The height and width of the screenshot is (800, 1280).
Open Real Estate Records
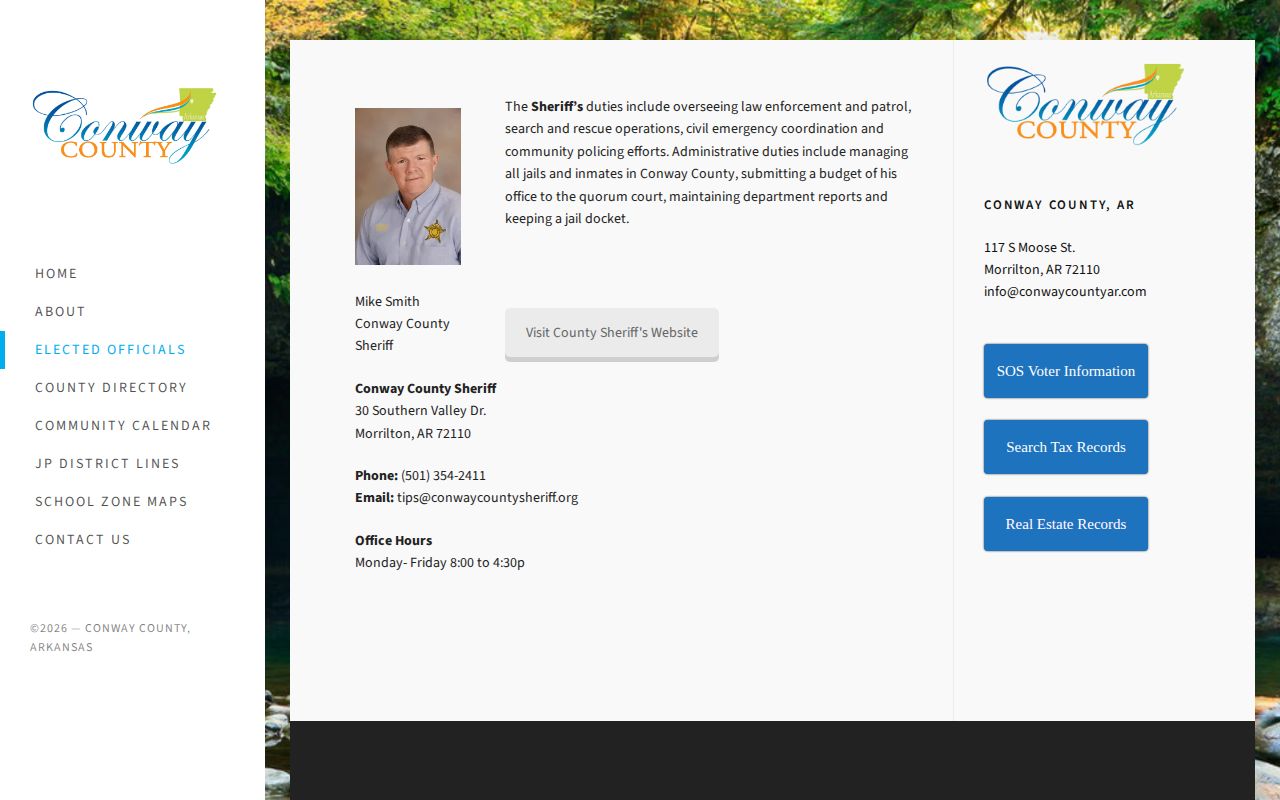(1066, 524)
